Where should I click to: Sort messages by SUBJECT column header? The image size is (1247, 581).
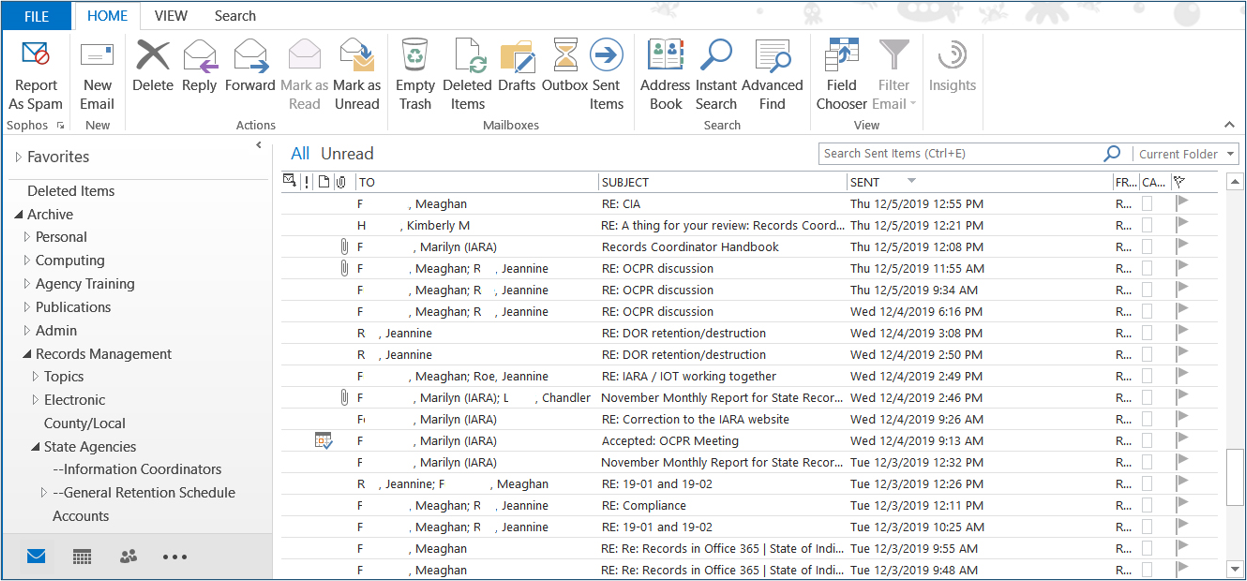[720, 182]
